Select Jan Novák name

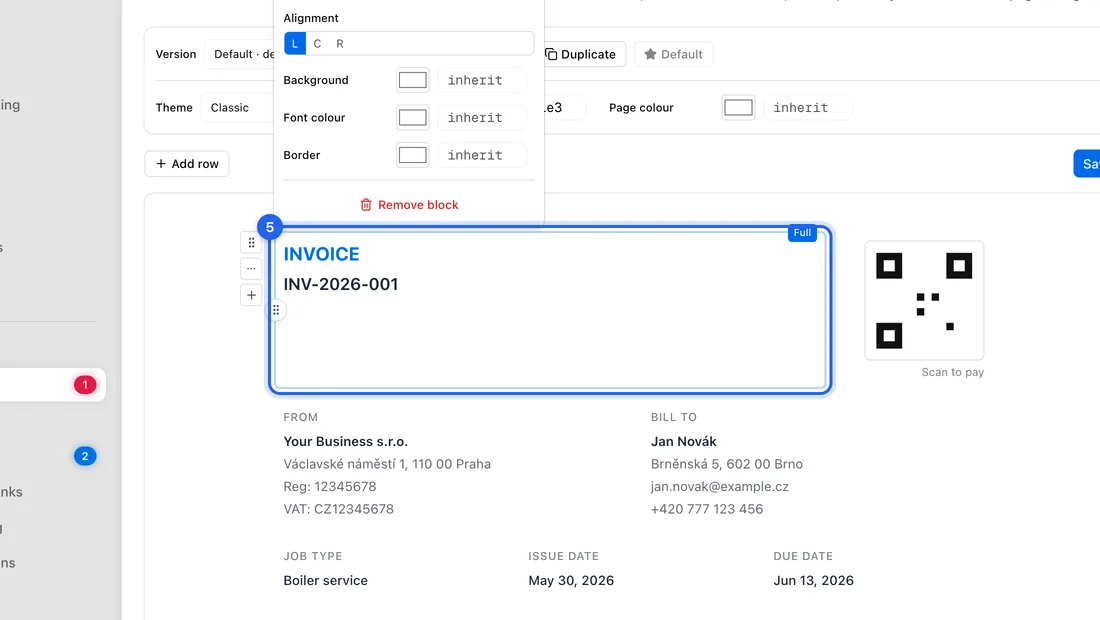coord(684,441)
